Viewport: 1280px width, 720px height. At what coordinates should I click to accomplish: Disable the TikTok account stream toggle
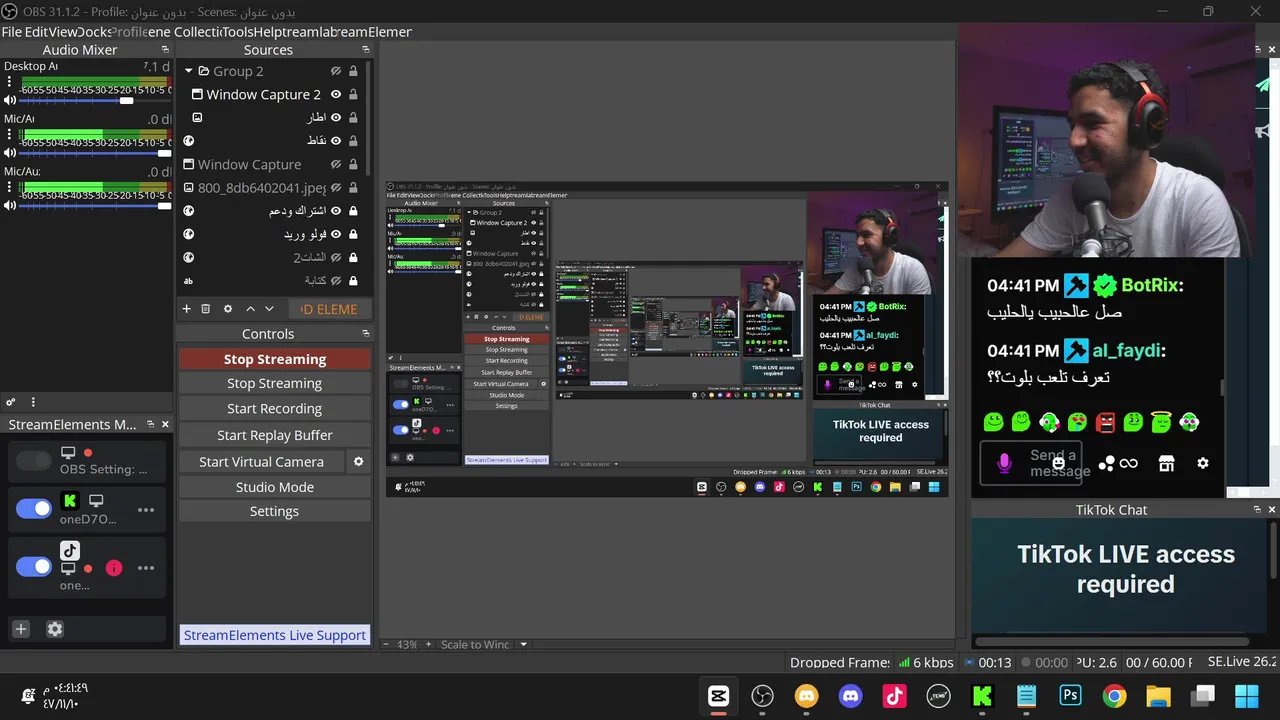tap(34, 567)
